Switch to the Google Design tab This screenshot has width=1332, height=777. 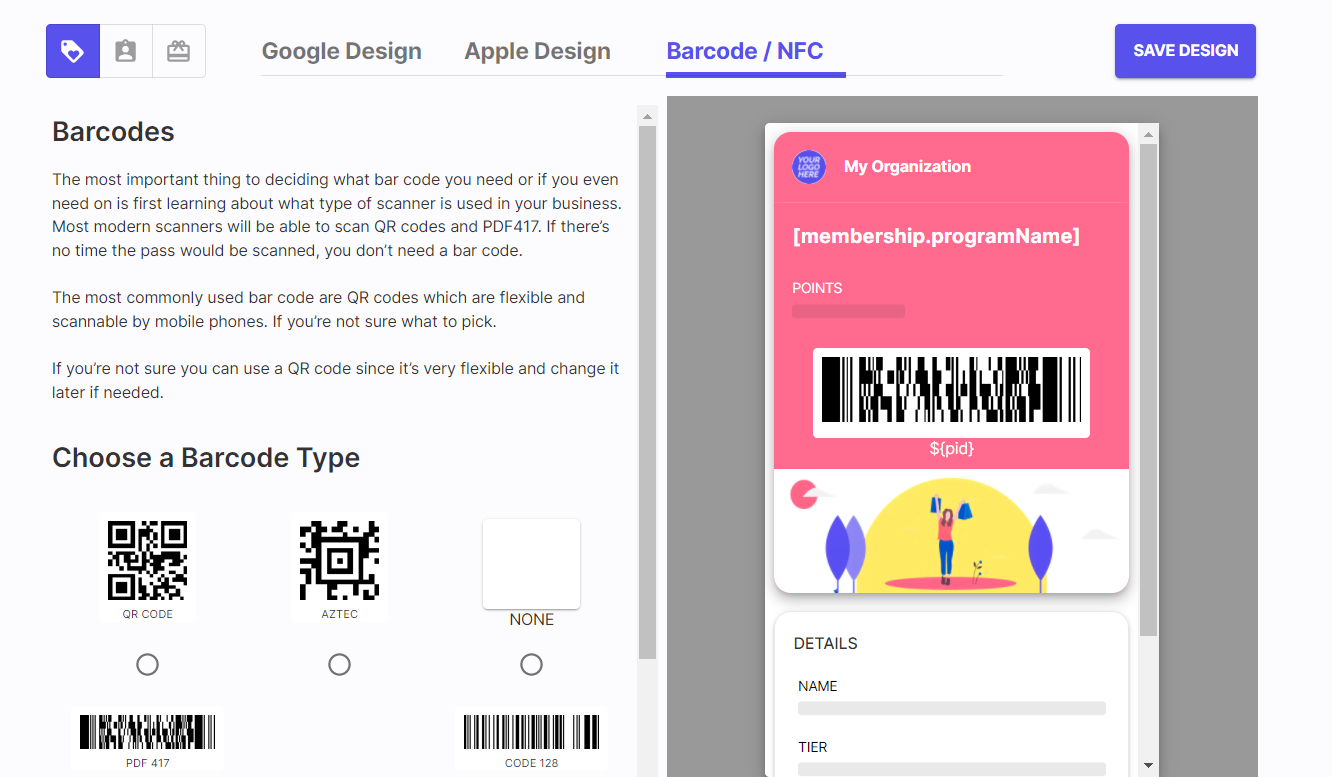[x=342, y=51]
